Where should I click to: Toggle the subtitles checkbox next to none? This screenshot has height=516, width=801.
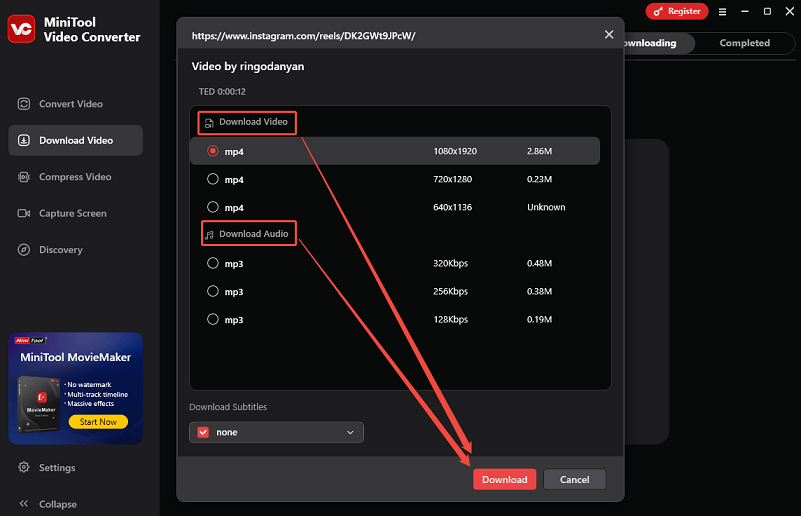pos(203,432)
